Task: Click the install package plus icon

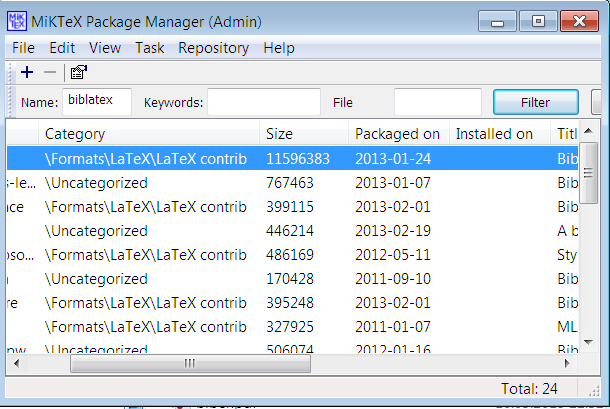Action: (27, 72)
